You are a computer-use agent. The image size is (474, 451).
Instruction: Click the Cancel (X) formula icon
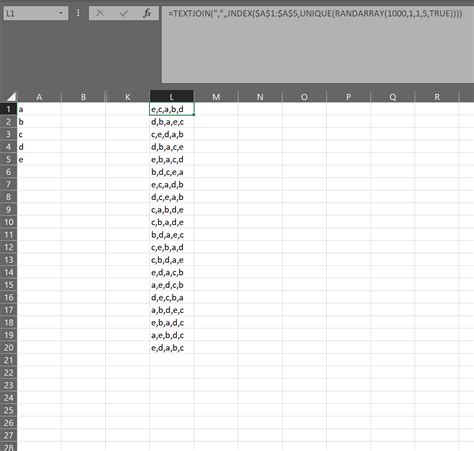point(100,13)
